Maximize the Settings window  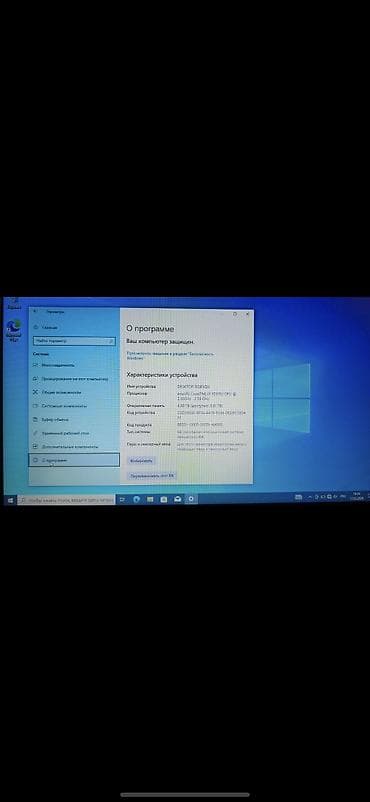235,314
